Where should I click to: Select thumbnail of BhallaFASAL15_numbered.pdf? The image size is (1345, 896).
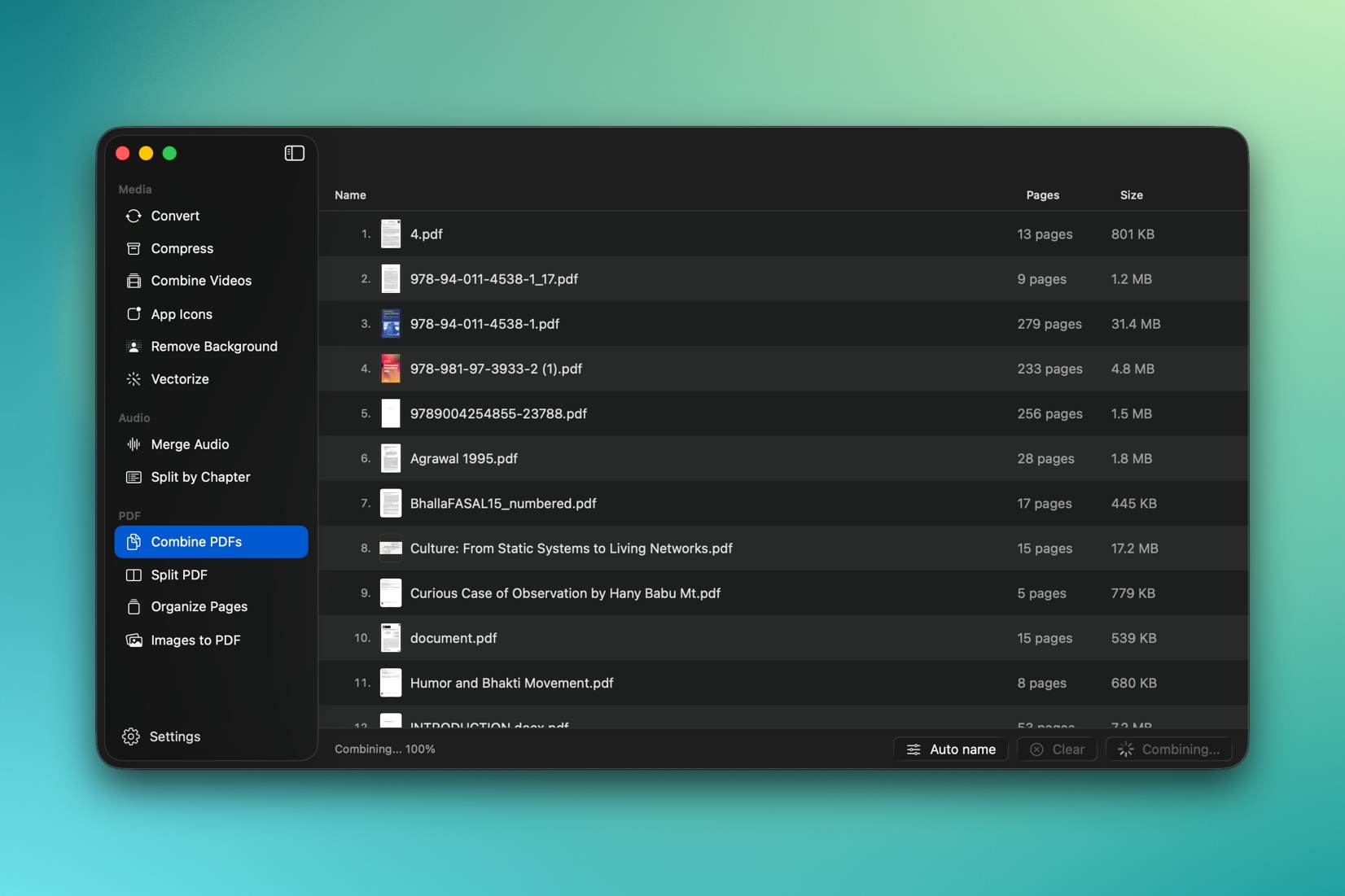(x=391, y=503)
